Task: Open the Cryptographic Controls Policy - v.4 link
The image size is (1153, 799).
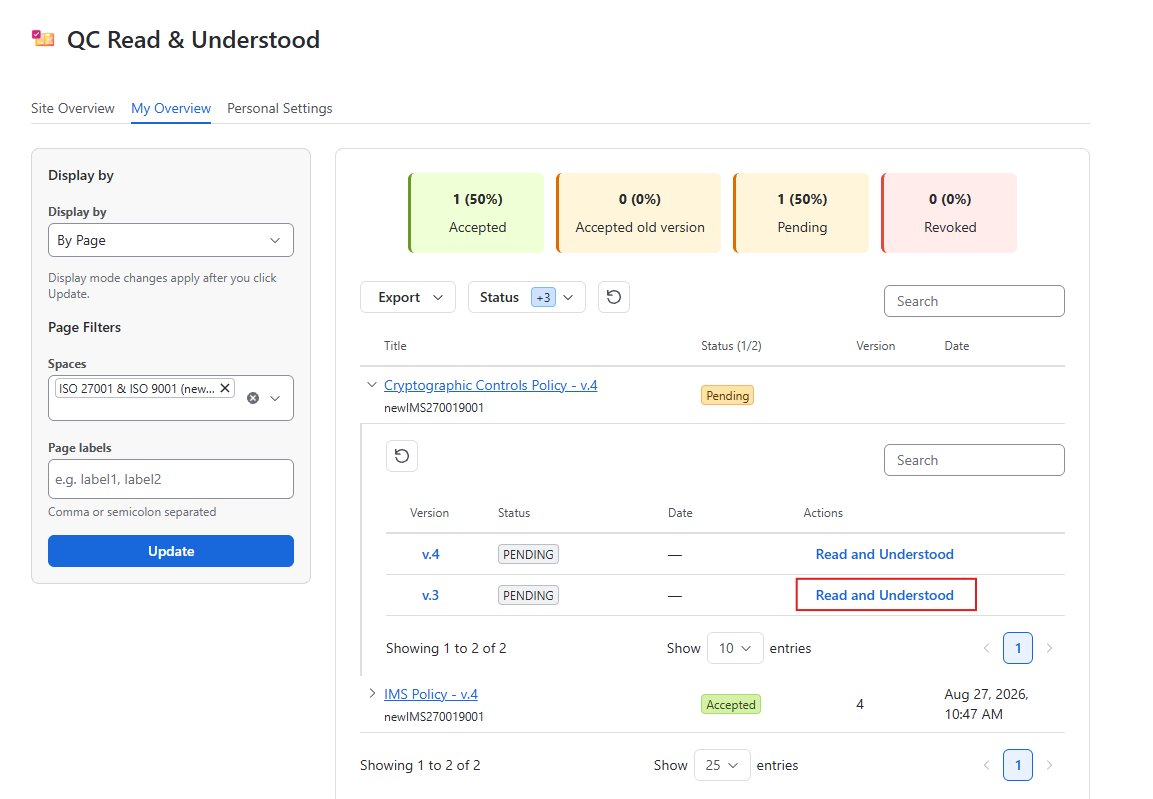Action: (490, 385)
